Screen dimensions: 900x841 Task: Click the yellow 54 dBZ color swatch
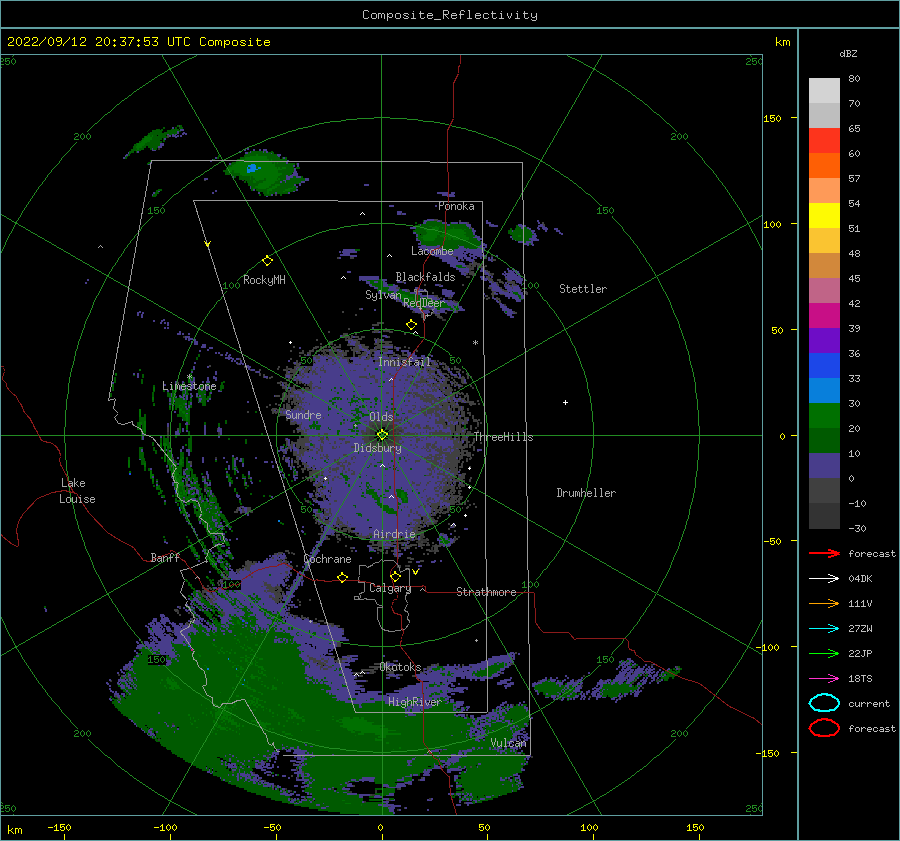click(824, 216)
